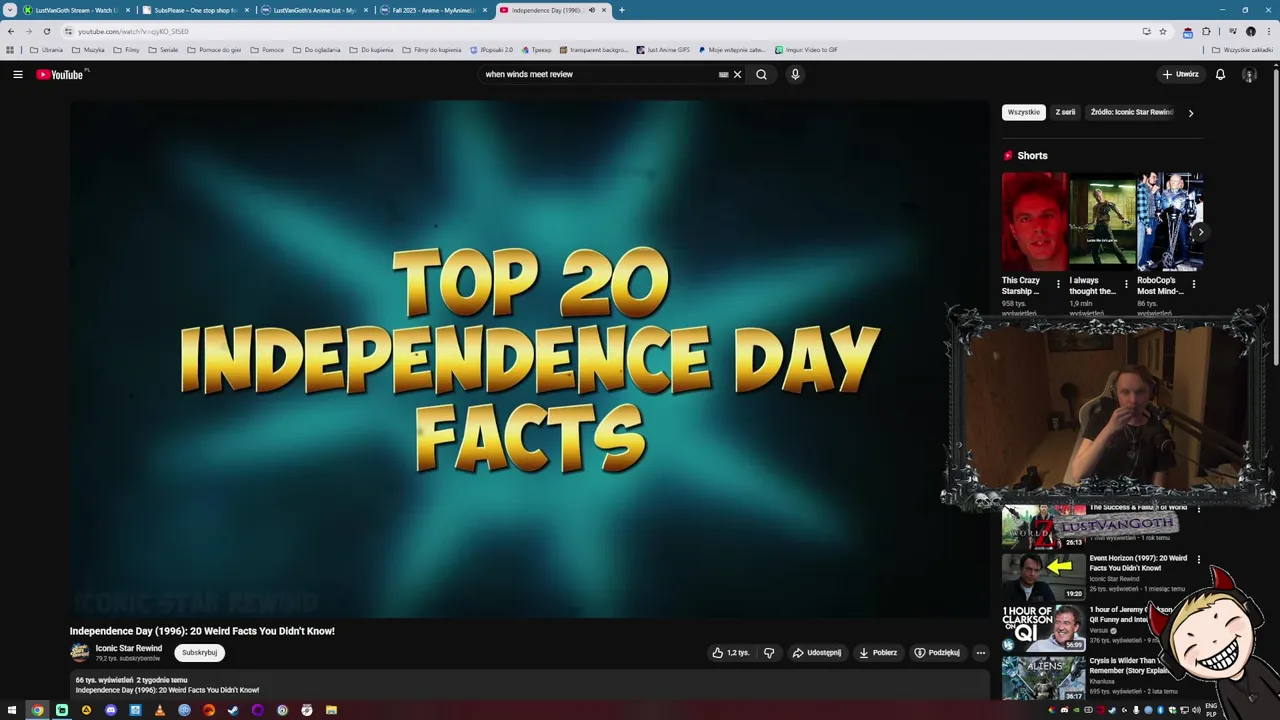Click in the YouTube search text field
Image resolution: width=1280 pixels, height=720 pixels.
[596, 74]
